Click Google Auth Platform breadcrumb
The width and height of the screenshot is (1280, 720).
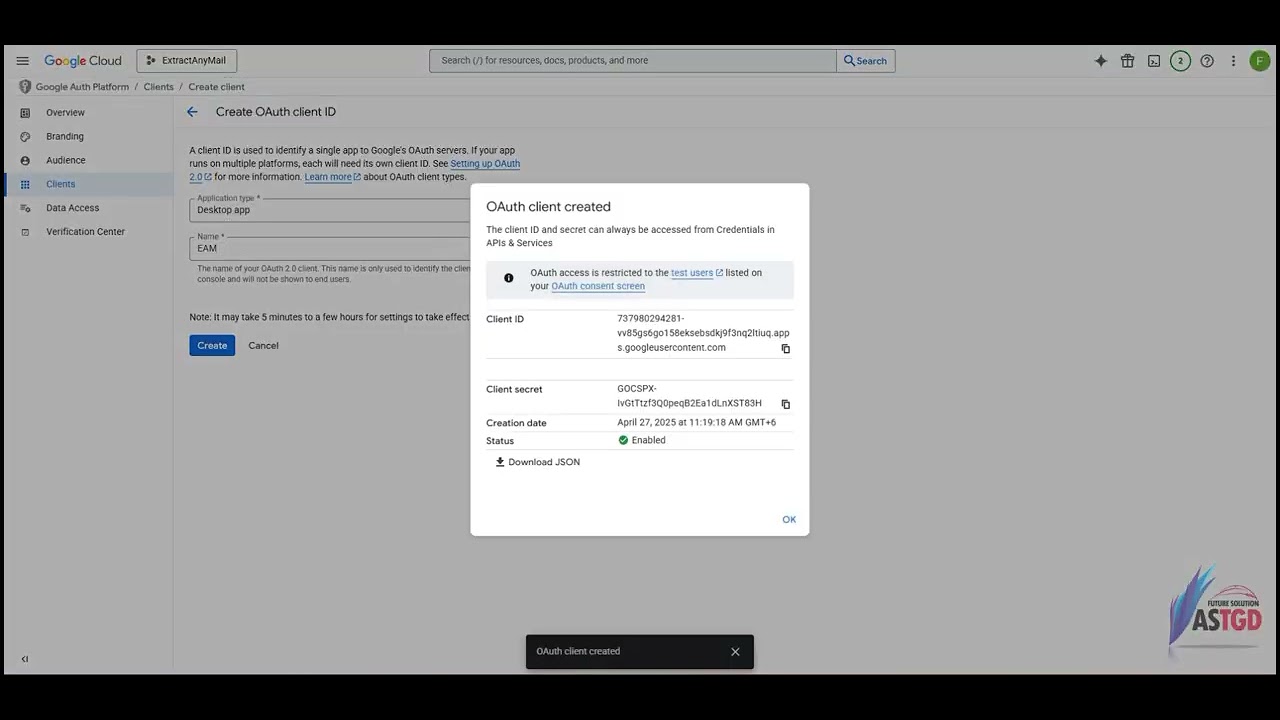[x=82, y=87]
